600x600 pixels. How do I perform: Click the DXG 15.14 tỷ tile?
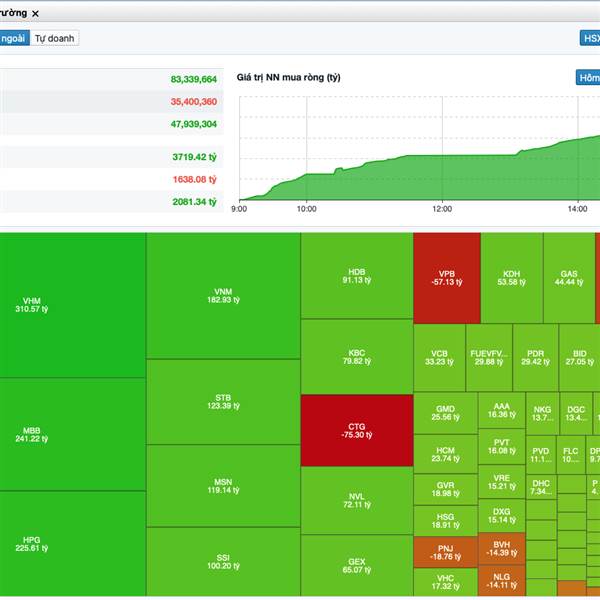pos(502,515)
